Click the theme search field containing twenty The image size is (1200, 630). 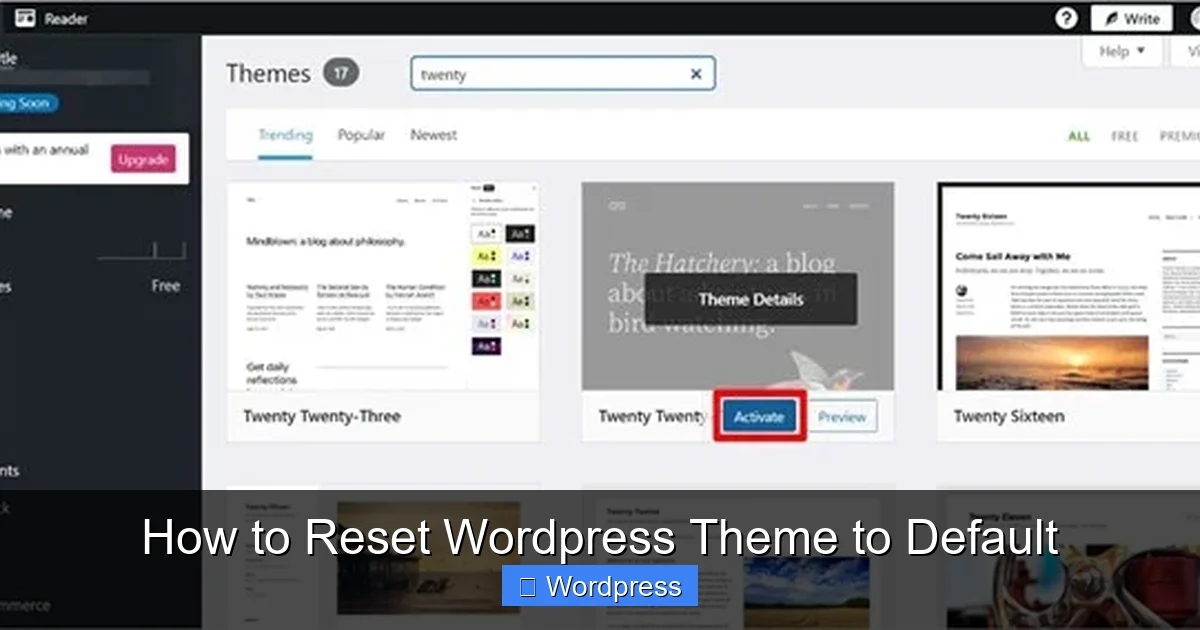[563, 74]
